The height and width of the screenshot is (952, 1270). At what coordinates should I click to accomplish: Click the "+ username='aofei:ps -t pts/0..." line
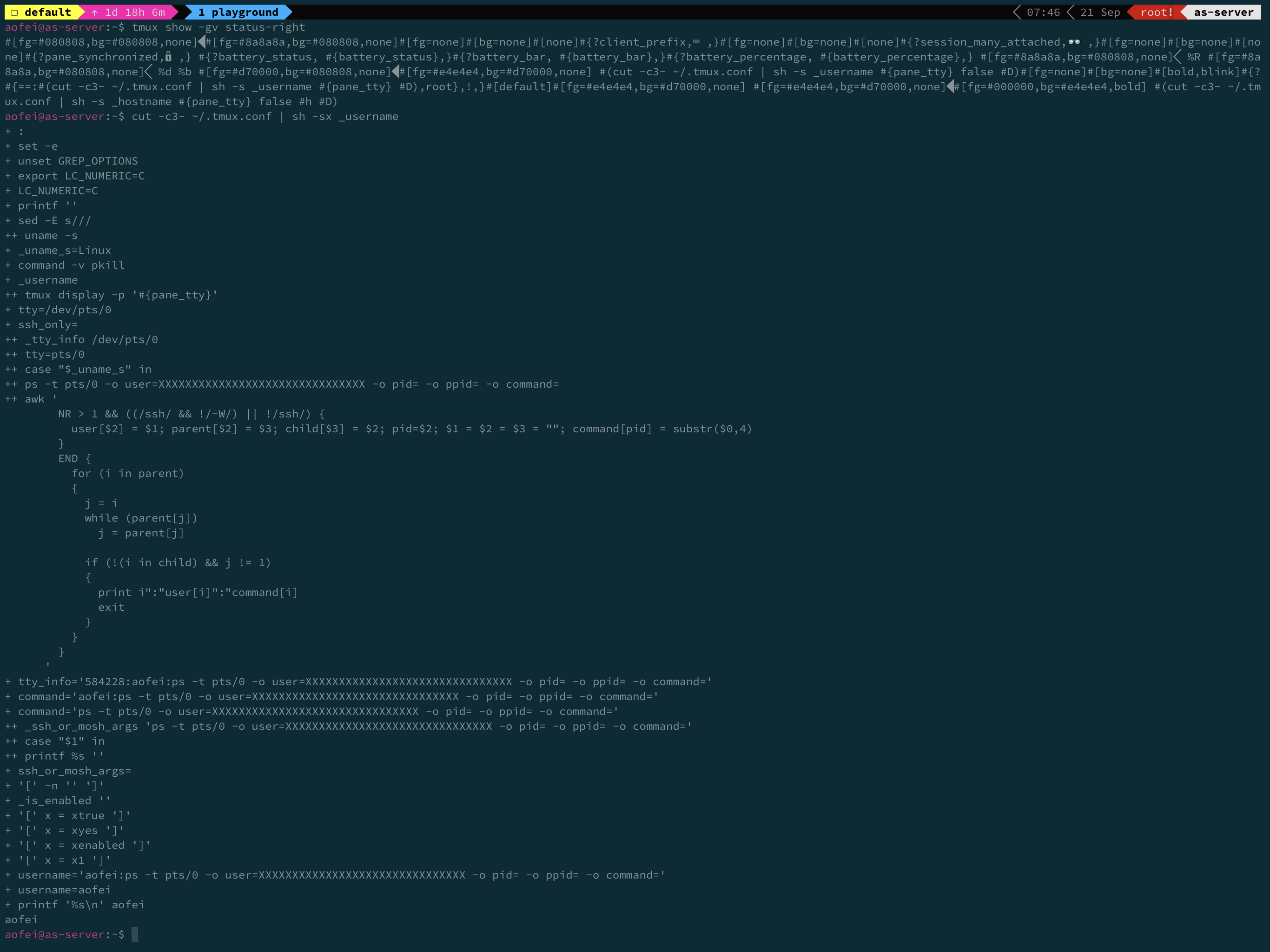click(335, 876)
